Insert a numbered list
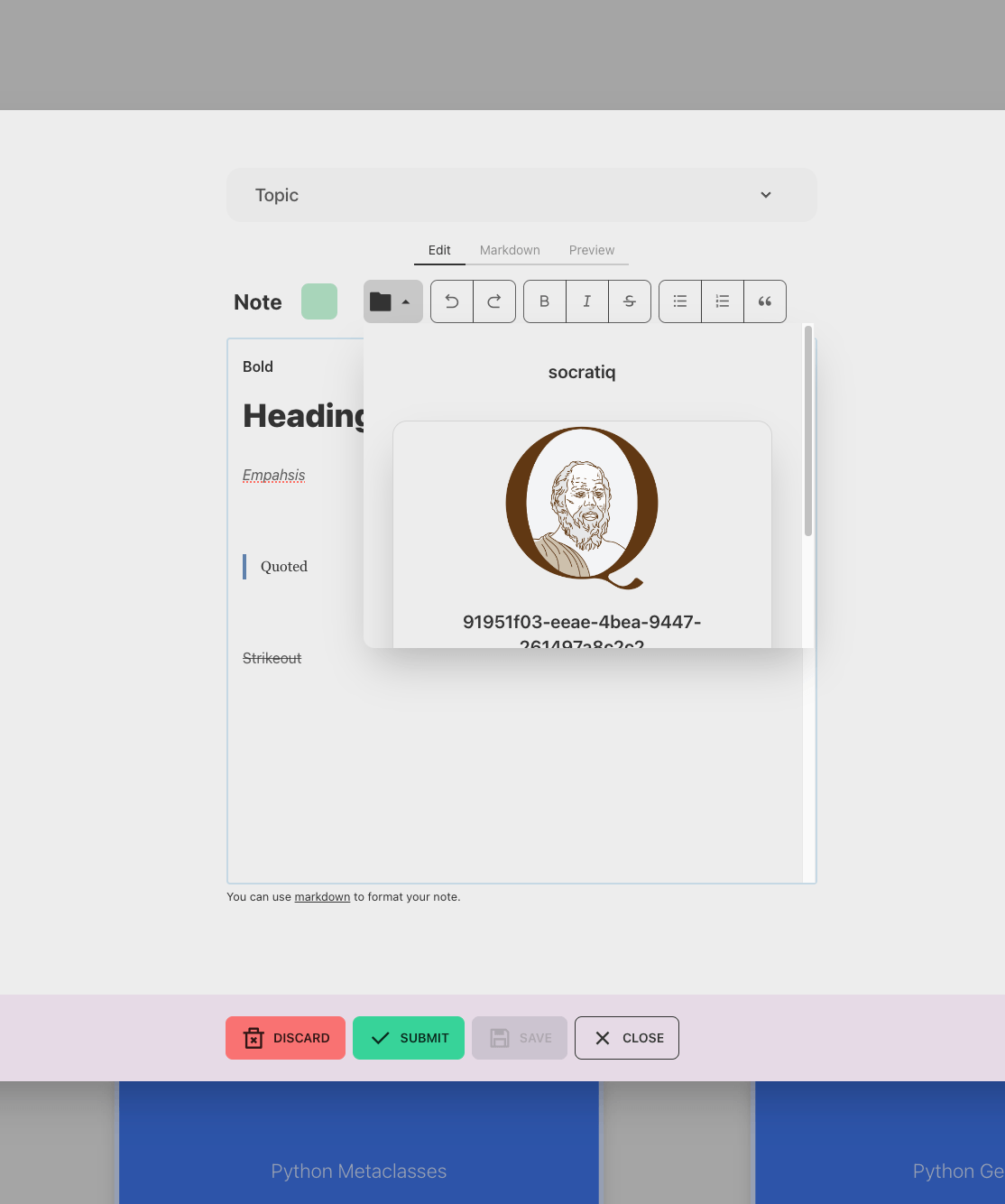Image resolution: width=1005 pixels, height=1204 pixels. (x=723, y=301)
